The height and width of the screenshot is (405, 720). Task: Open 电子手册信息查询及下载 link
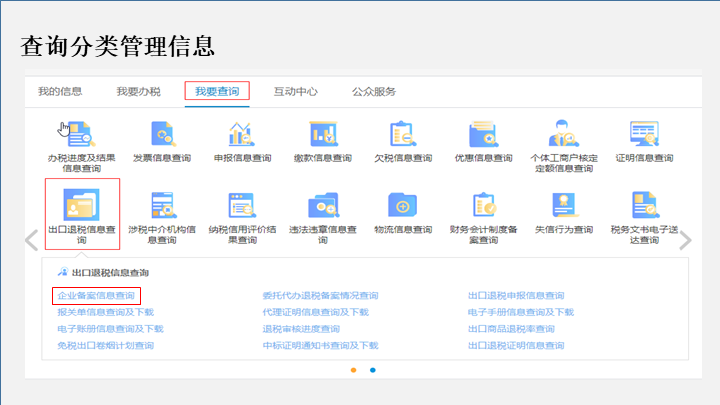(x=521, y=312)
